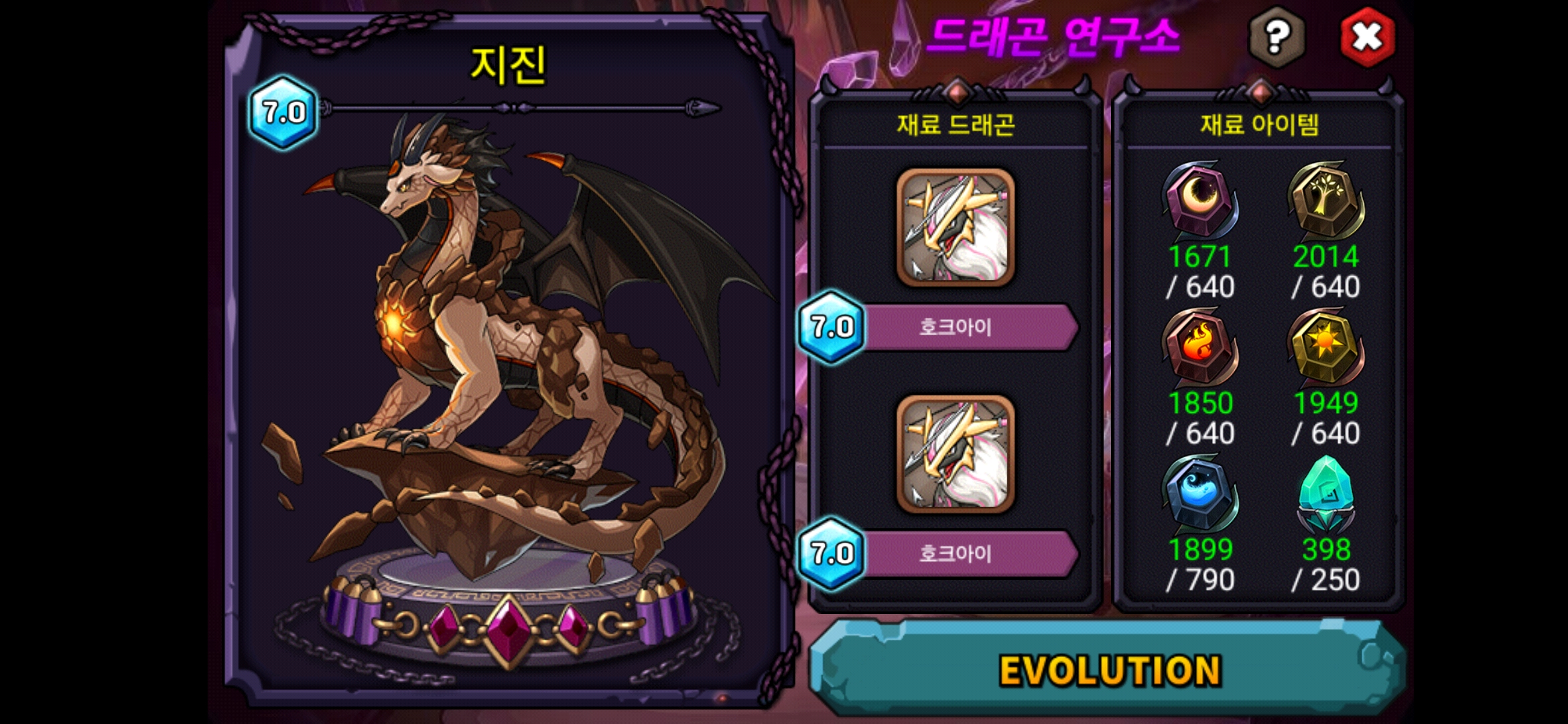This screenshot has width=1568, height=724.
Task: Tap the 7.0 badge on upper 호크아이
Action: point(832,327)
